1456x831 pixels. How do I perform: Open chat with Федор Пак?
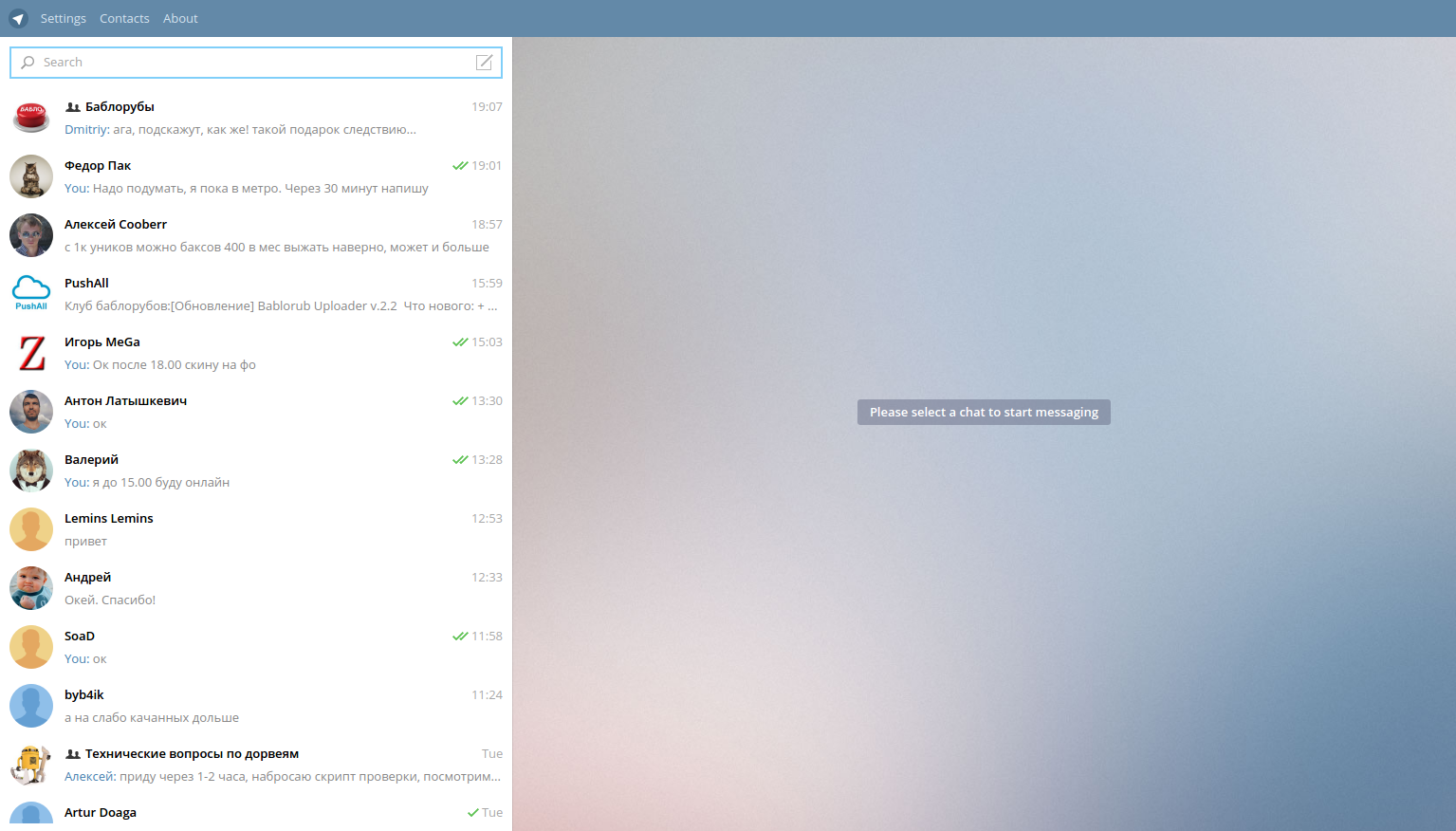coord(256,176)
